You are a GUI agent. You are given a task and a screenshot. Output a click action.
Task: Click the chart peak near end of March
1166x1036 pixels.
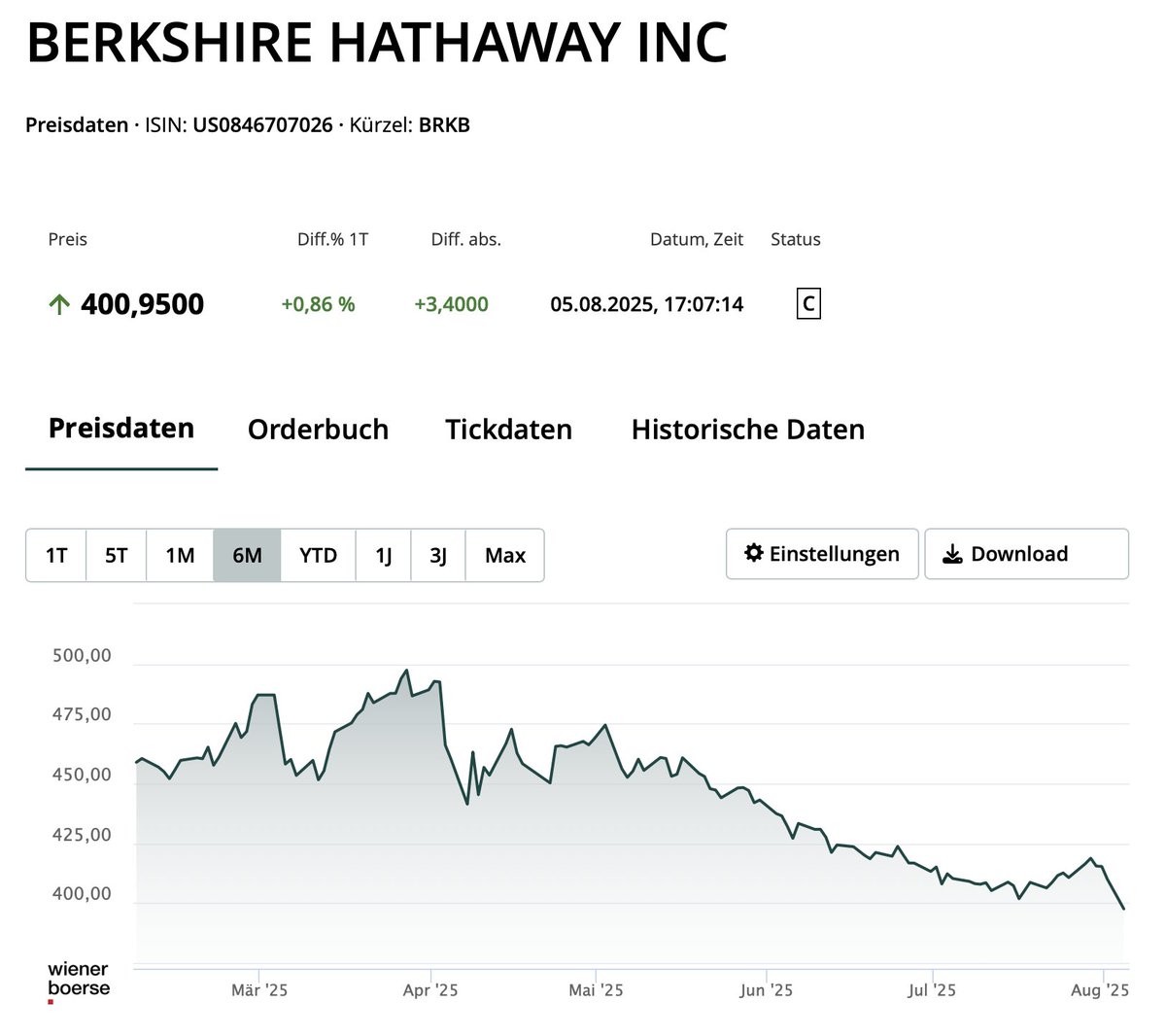click(x=406, y=671)
